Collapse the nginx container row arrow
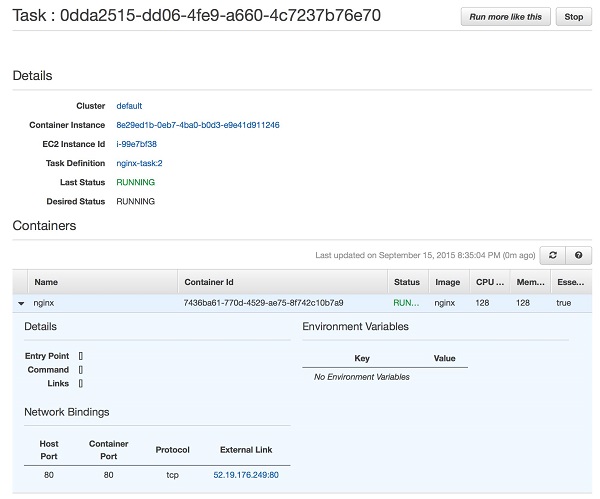Image resolution: width=600 pixels, height=499 pixels. tap(21, 302)
